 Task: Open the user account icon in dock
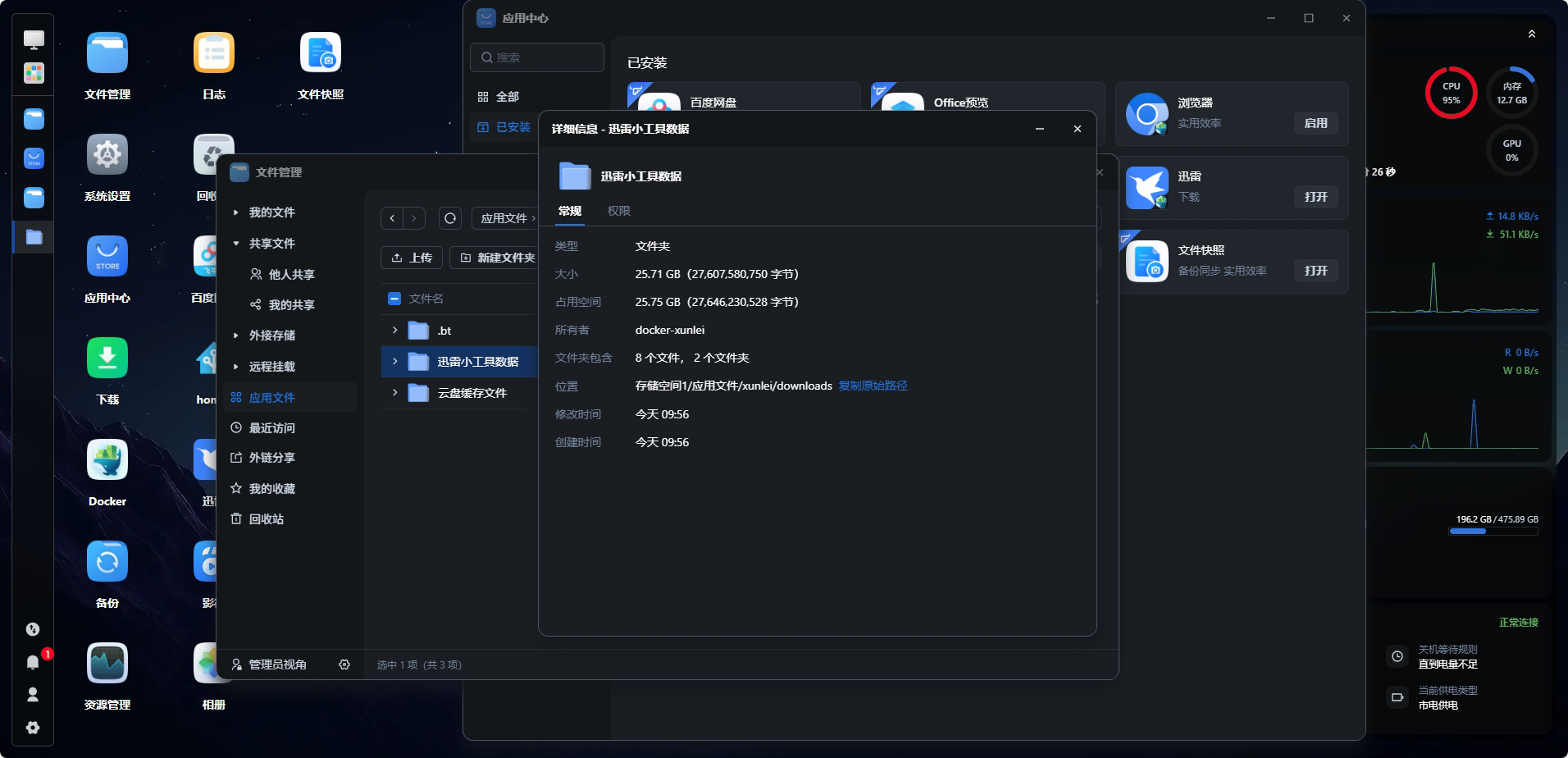(33, 695)
